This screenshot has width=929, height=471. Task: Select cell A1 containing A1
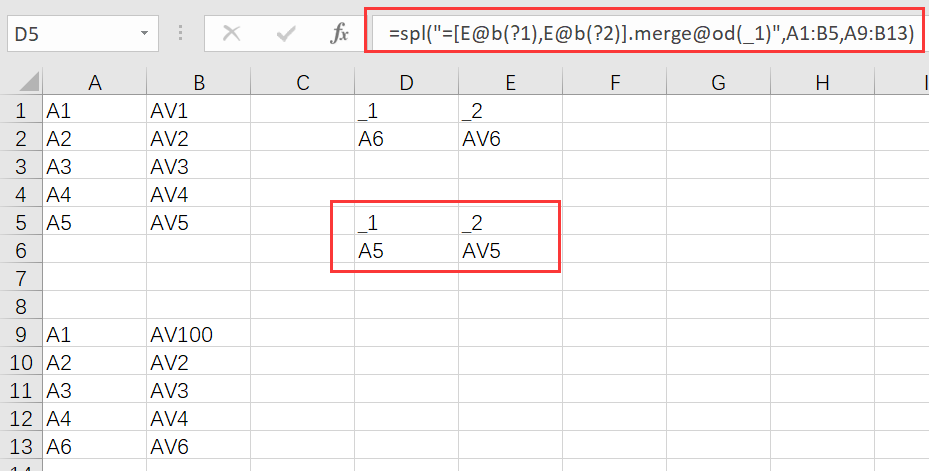[95, 110]
